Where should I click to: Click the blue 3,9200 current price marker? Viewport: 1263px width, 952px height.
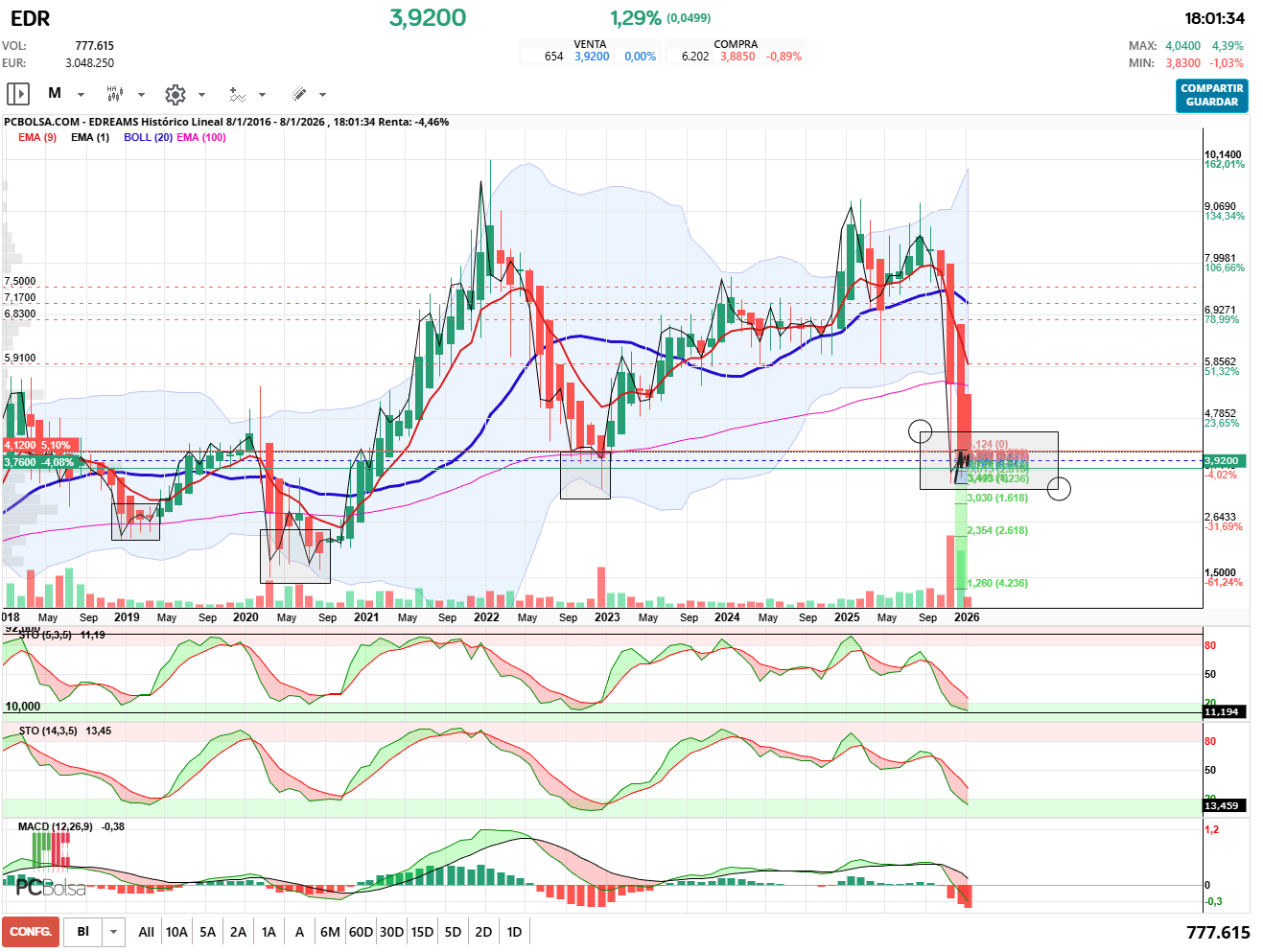[1222, 461]
